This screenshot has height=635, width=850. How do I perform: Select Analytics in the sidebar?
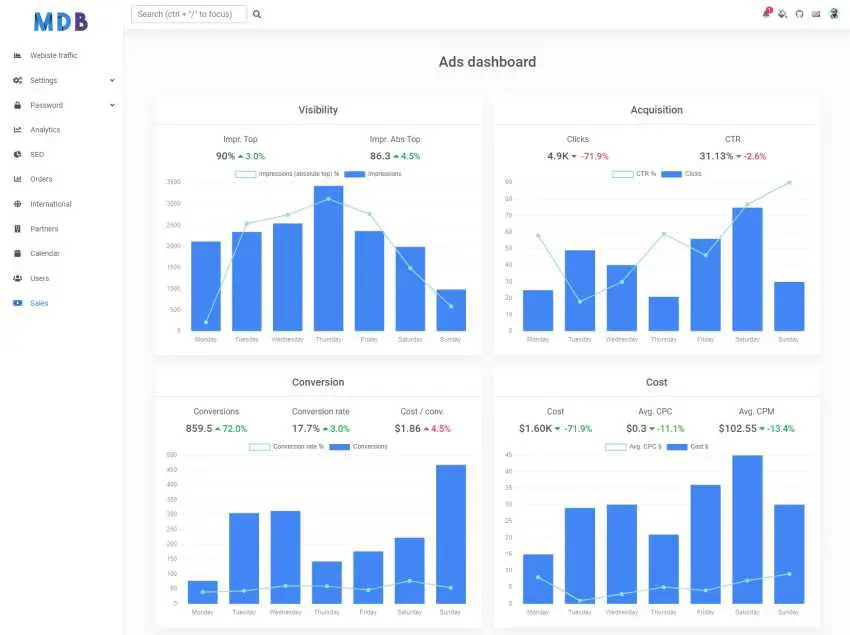point(45,129)
